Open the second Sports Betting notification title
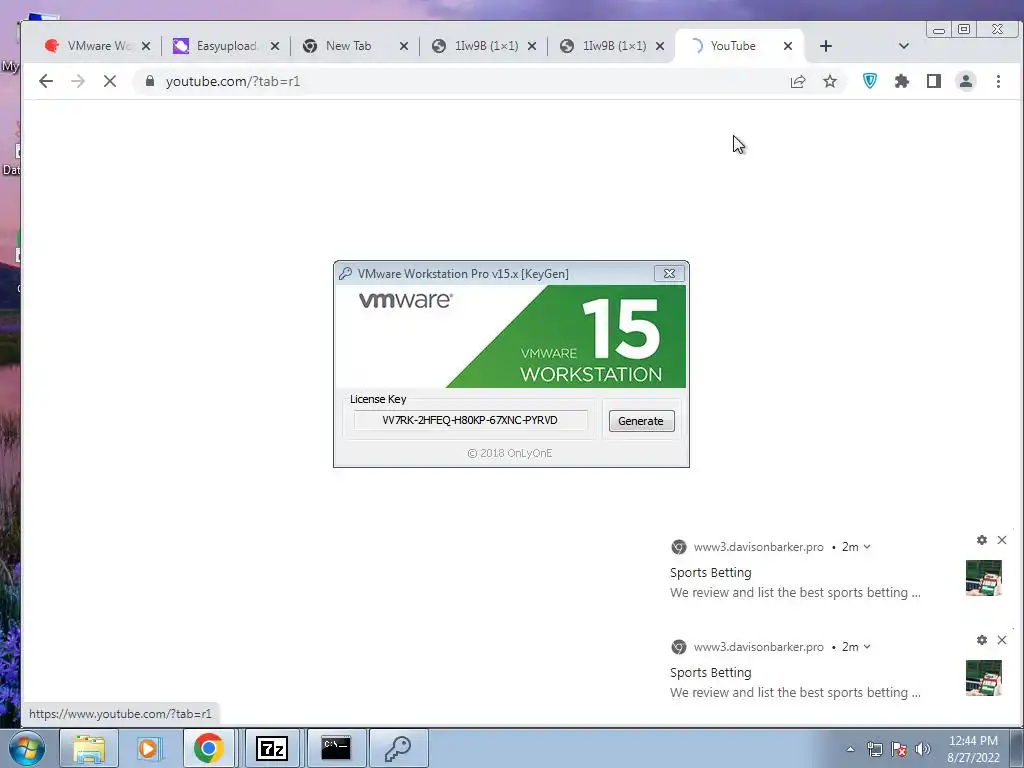The width and height of the screenshot is (1024, 768). click(711, 673)
